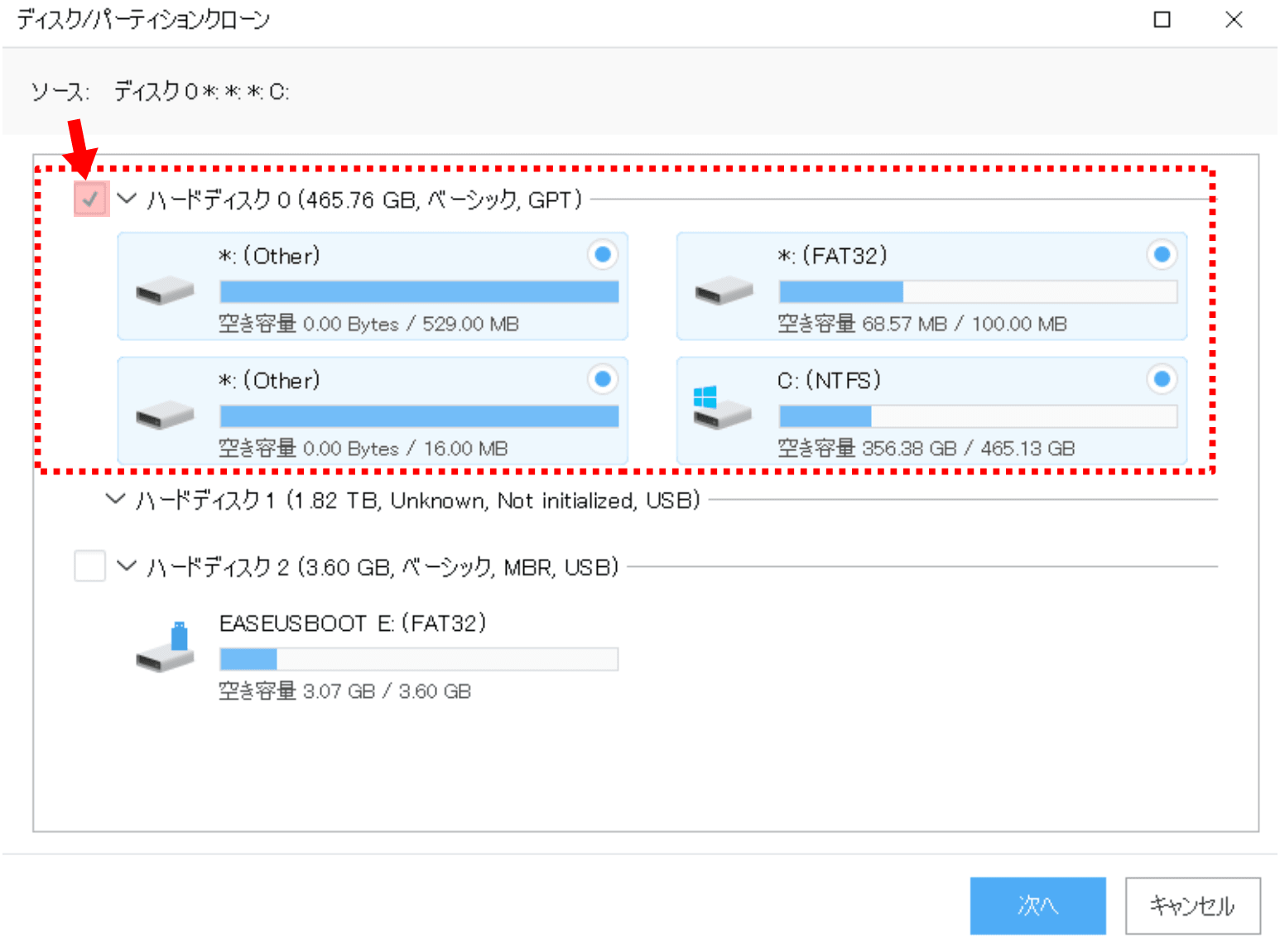The image size is (1280, 952).
Task: Click the drive icon of the 16.00 MB Other partition
Action: pyautogui.click(x=165, y=416)
